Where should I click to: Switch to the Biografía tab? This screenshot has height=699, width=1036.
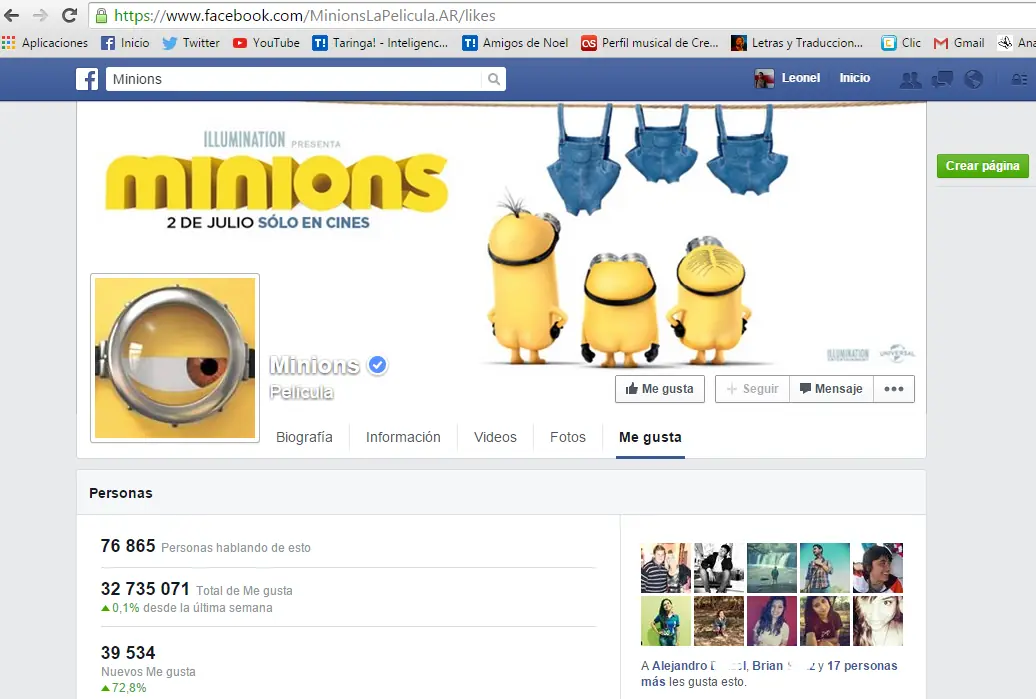[304, 437]
